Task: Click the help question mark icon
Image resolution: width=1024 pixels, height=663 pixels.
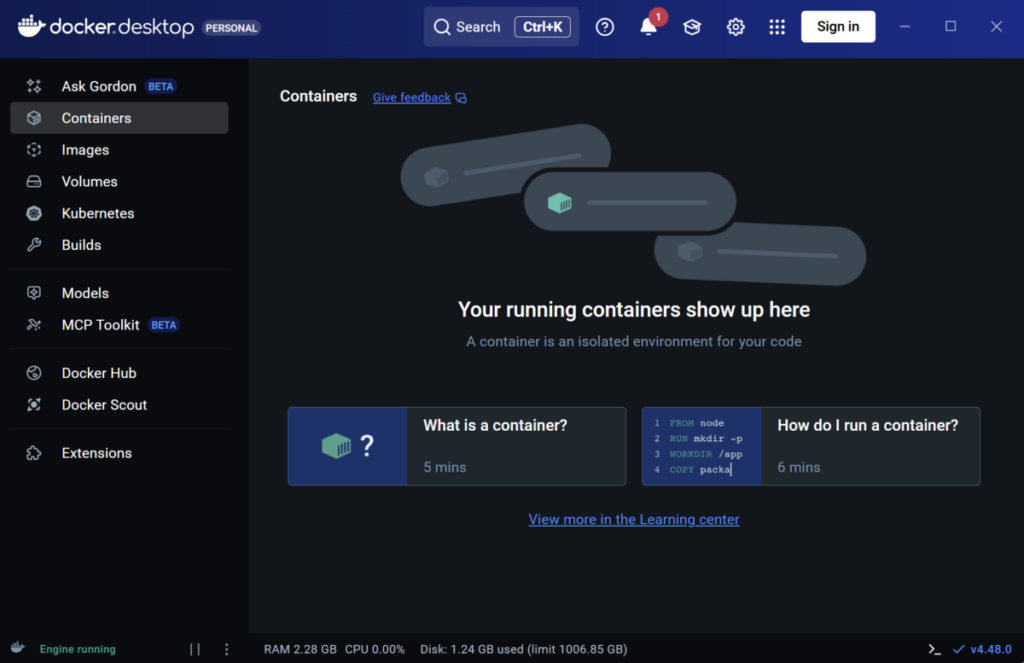Action: pyautogui.click(x=605, y=27)
